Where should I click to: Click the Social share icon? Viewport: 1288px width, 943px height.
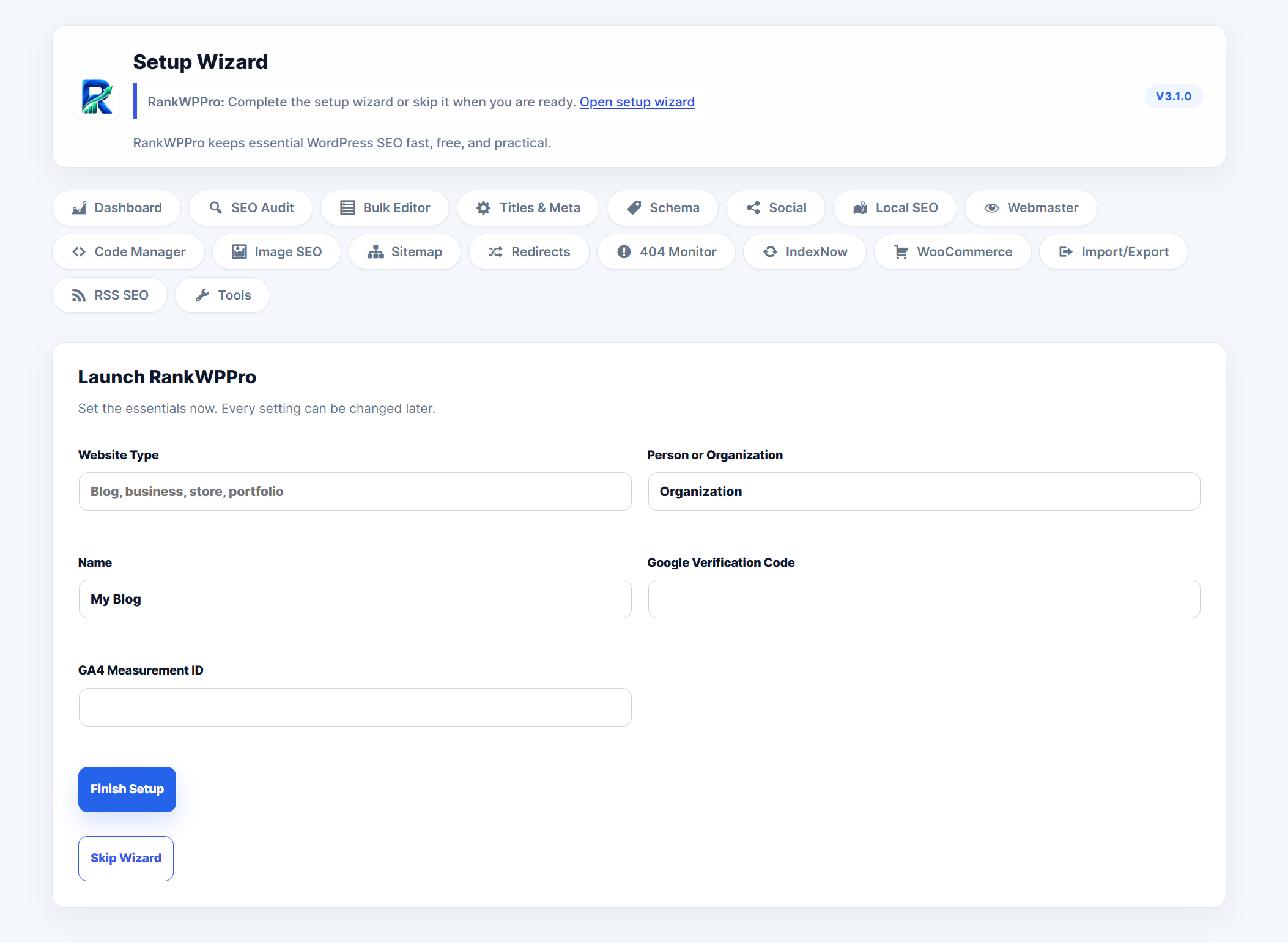(x=753, y=208)
